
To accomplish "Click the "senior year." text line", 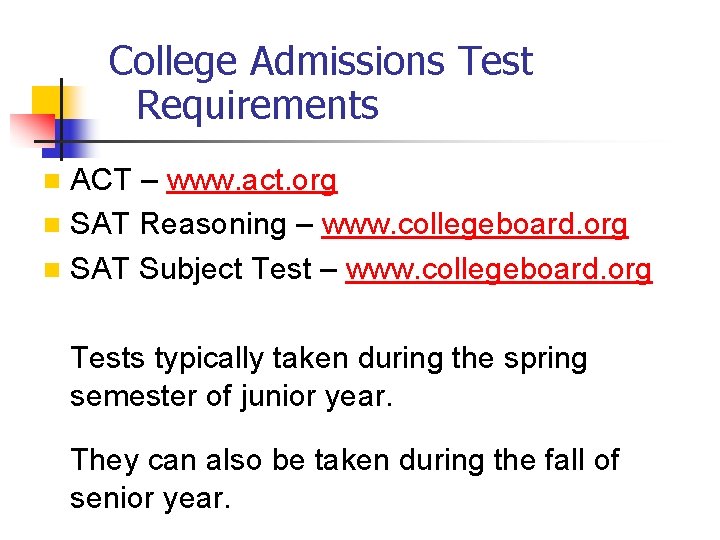I will 150,498.
